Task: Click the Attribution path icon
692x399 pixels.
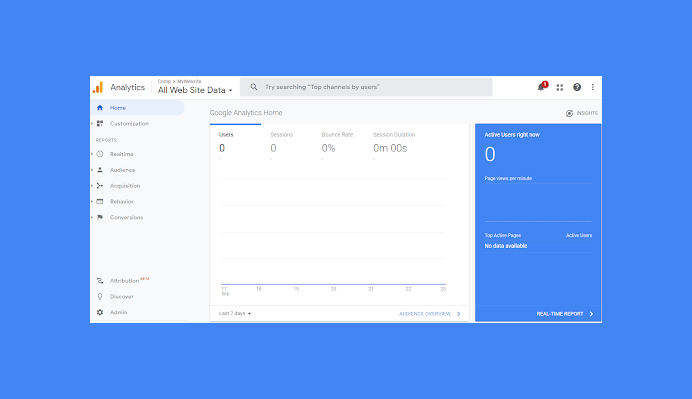Action: coord(100,281)
